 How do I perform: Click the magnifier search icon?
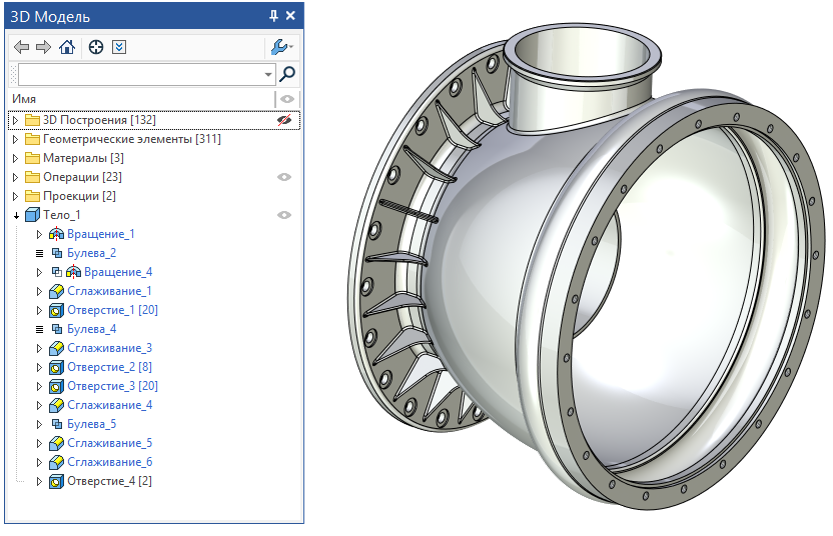pyautogui.click(x=287, y=74)
